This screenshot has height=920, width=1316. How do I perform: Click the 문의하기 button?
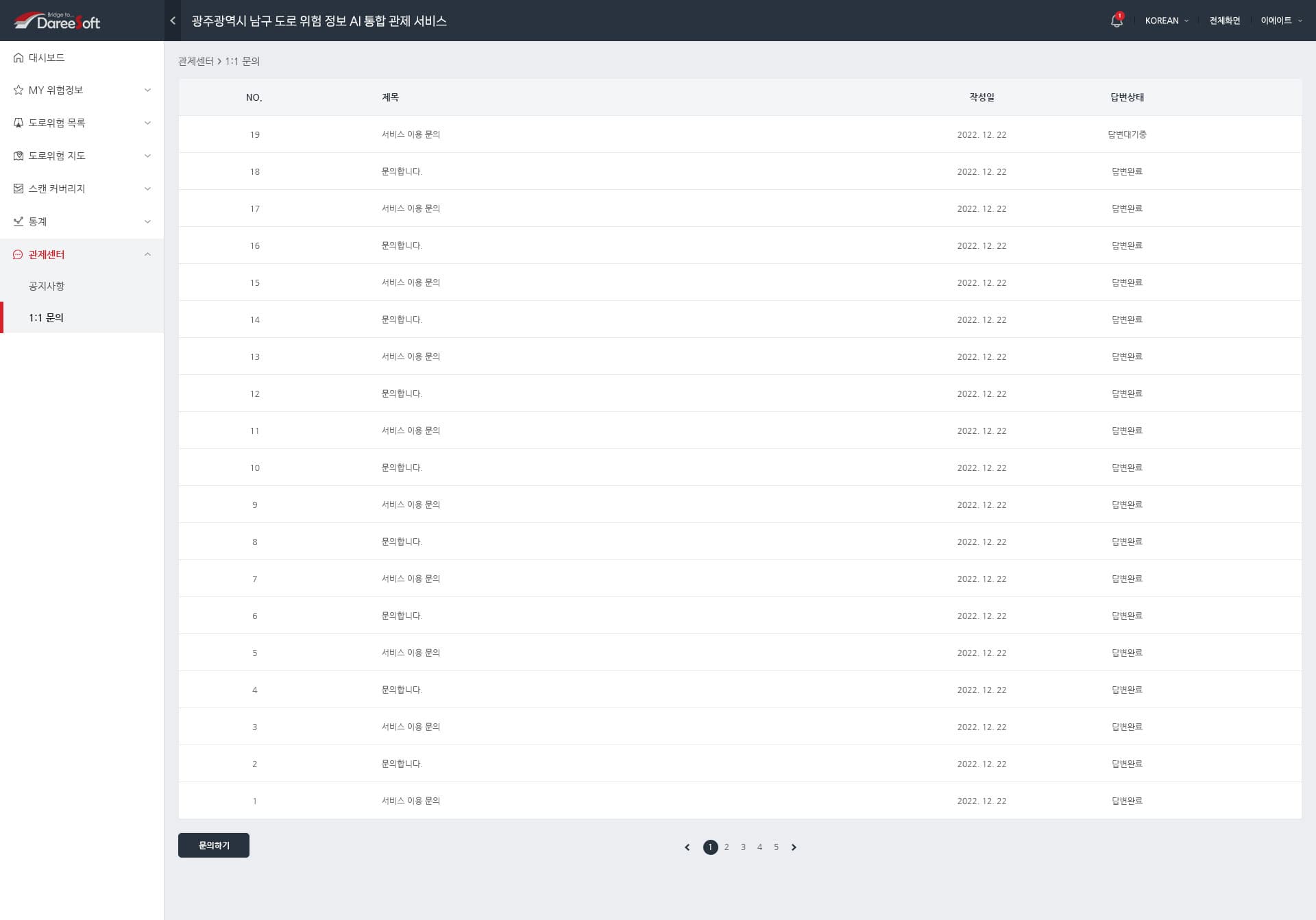tap(214, 845)
